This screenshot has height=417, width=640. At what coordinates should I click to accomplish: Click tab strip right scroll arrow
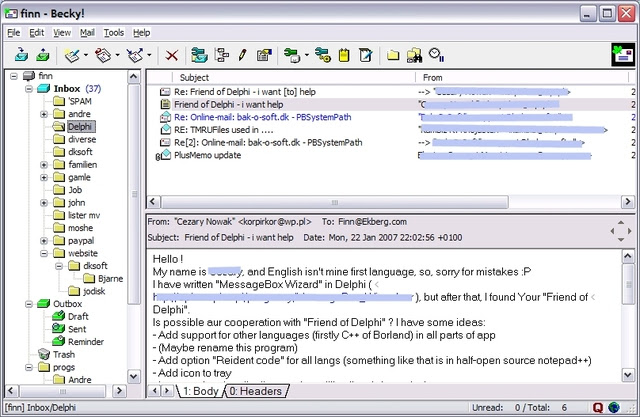pyautogui.click(x=167, y=390)
